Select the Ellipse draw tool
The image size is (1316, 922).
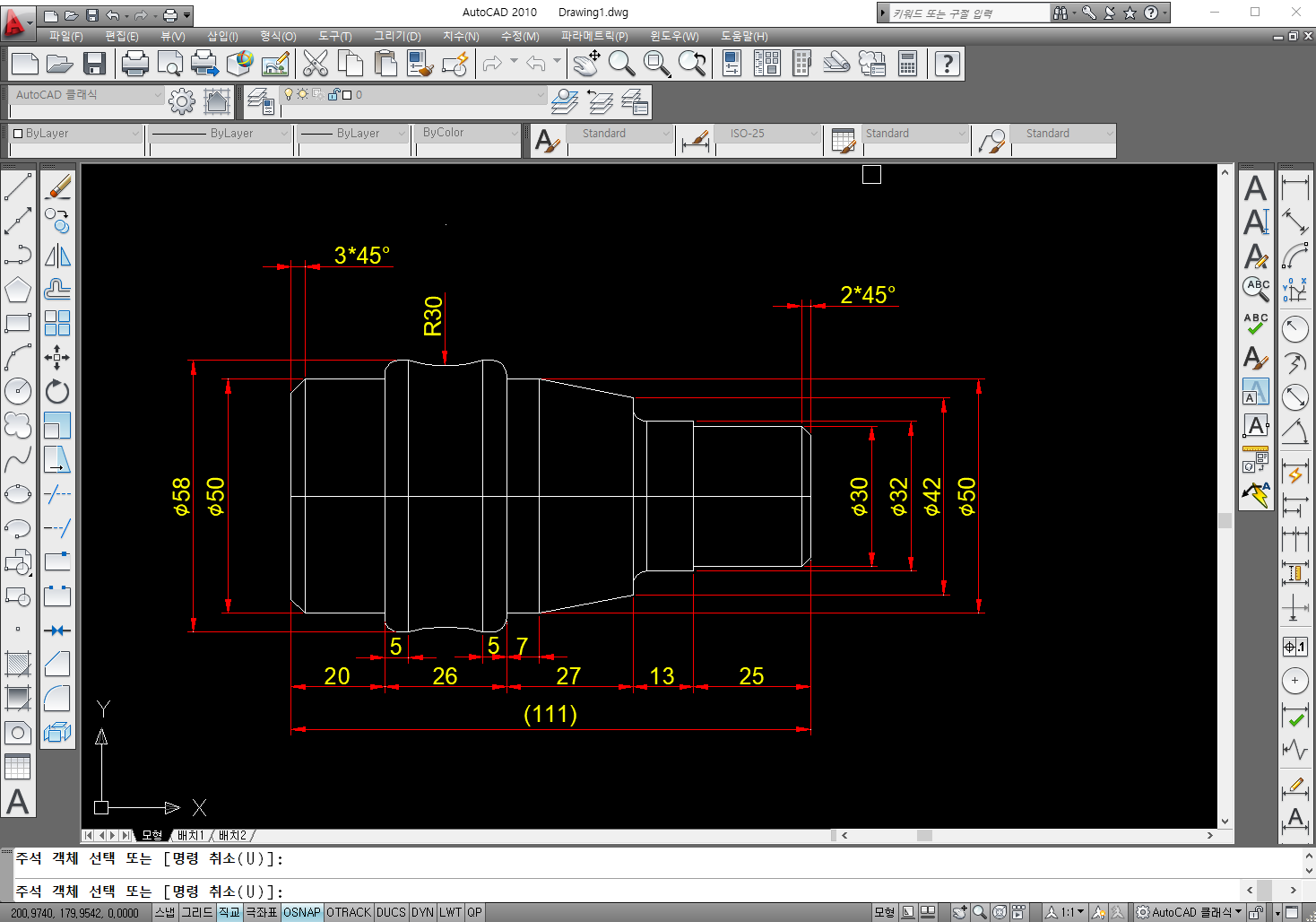(x=18, y=494)
